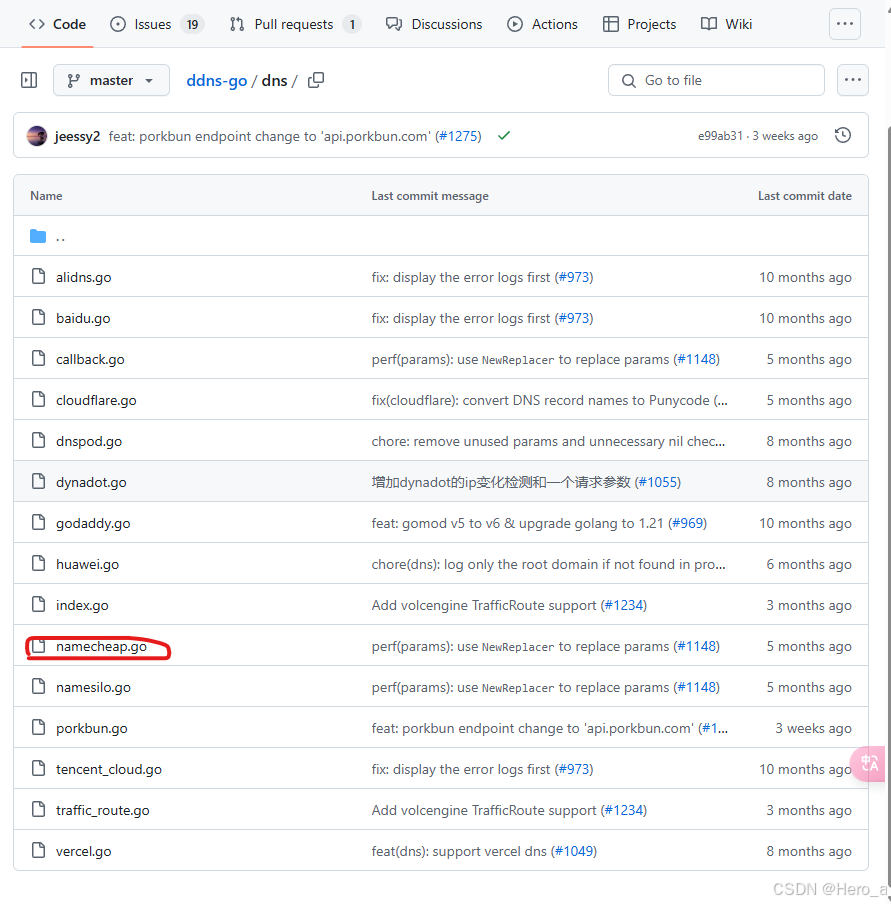Open cloudflare Punycode commit message
This screenshot has height=904, width=891.
[x=549, y=400]
